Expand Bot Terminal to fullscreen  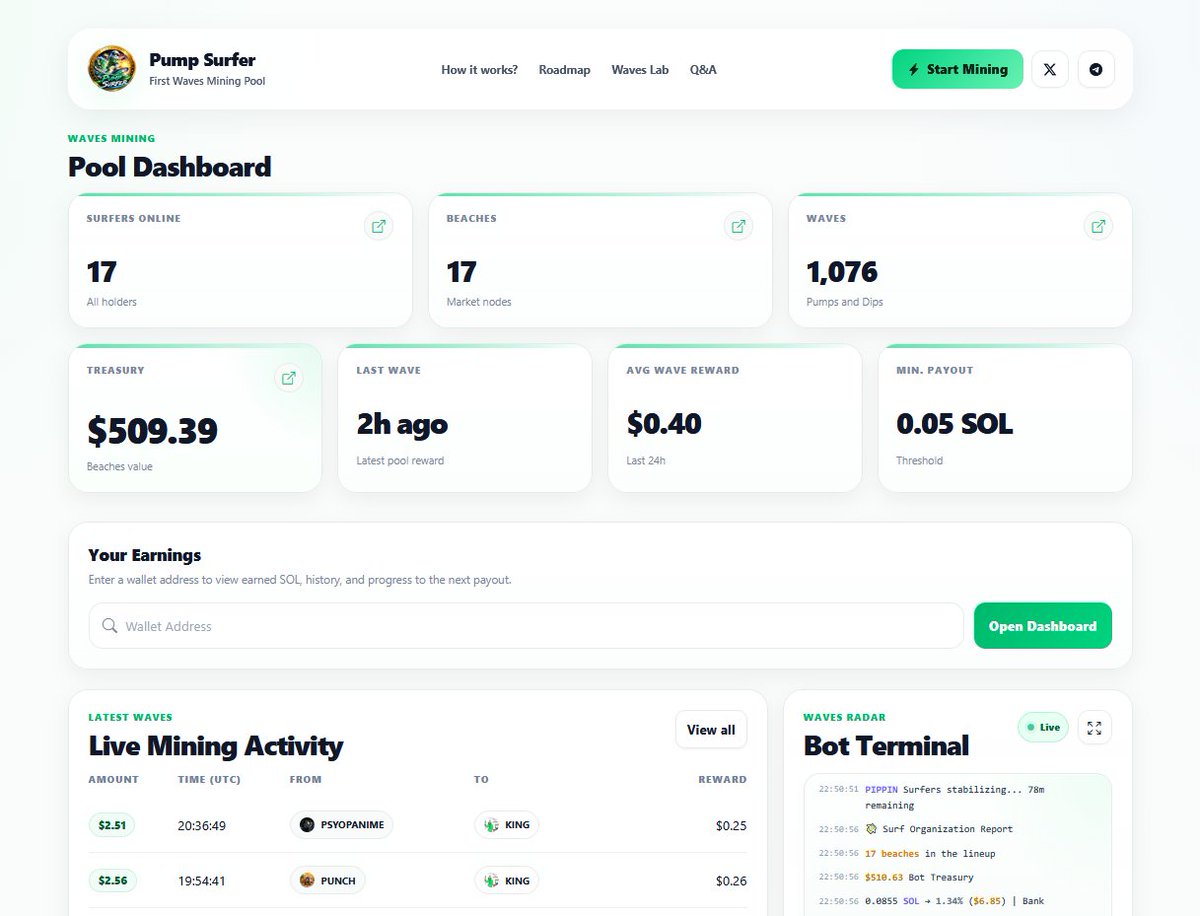[1094, 727]
